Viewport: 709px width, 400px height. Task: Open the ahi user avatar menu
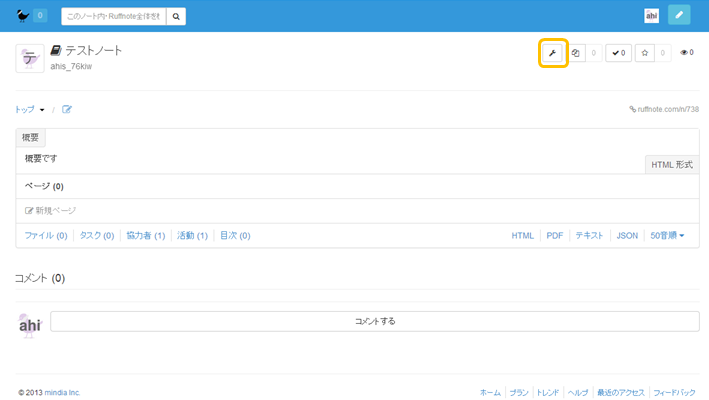point(651,16)
